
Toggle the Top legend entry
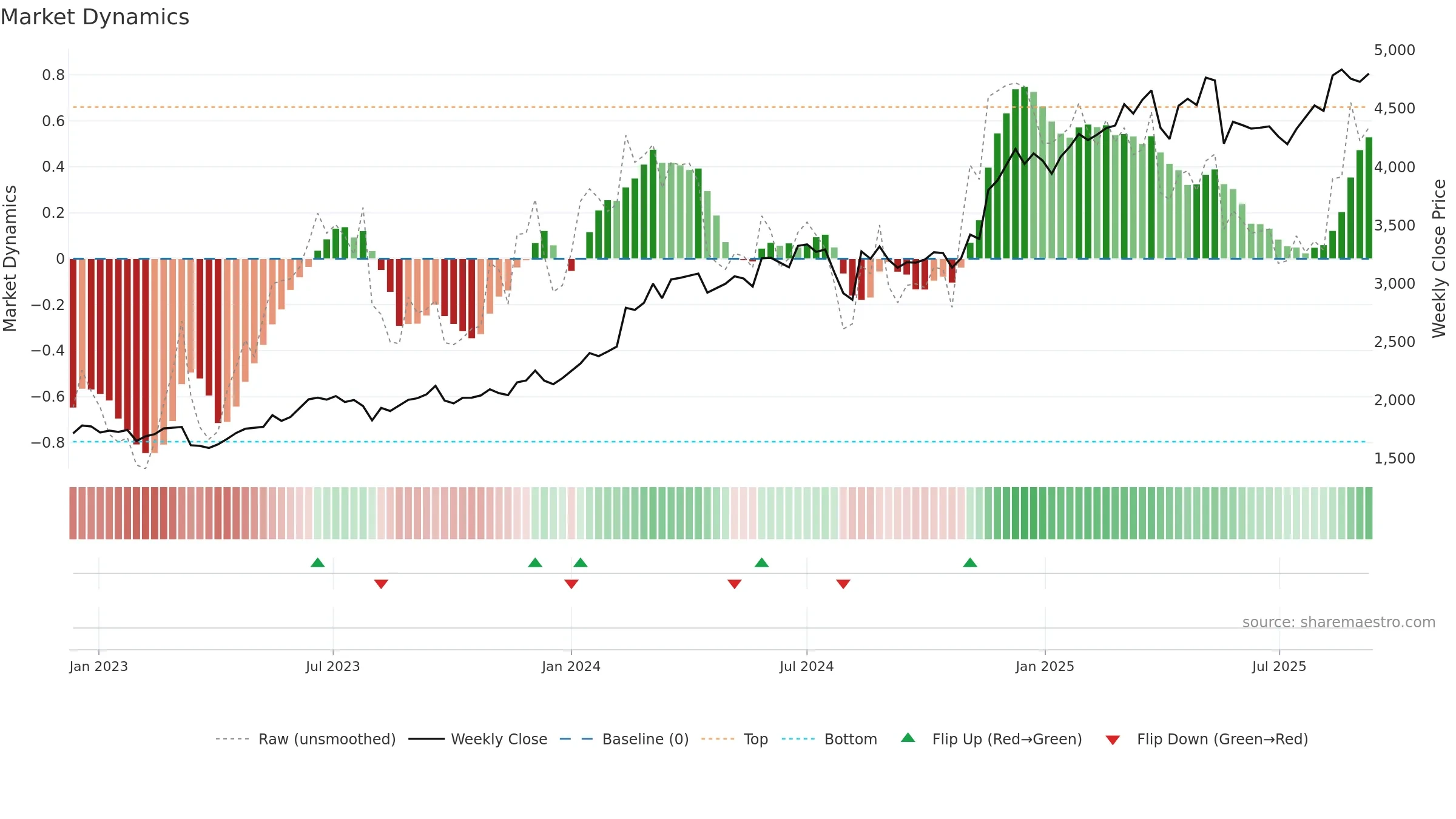coord(735,739)
